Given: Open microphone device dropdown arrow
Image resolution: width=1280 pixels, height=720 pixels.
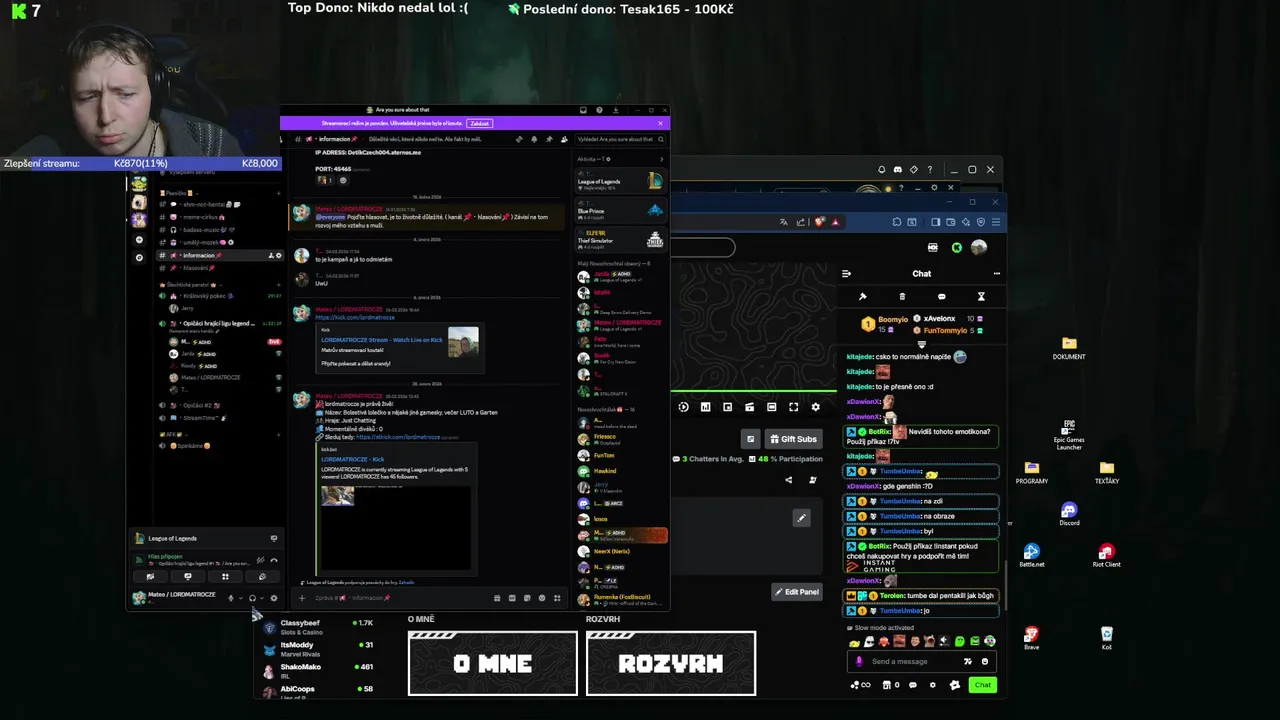Looking at the screenshot, I should [x=241, y=598].
